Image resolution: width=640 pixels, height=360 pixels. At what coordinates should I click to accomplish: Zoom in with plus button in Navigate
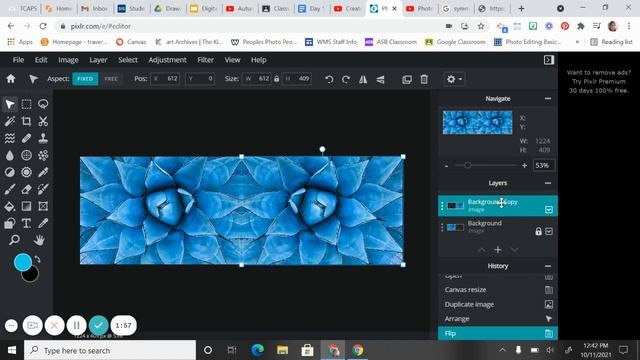point(524,166)
